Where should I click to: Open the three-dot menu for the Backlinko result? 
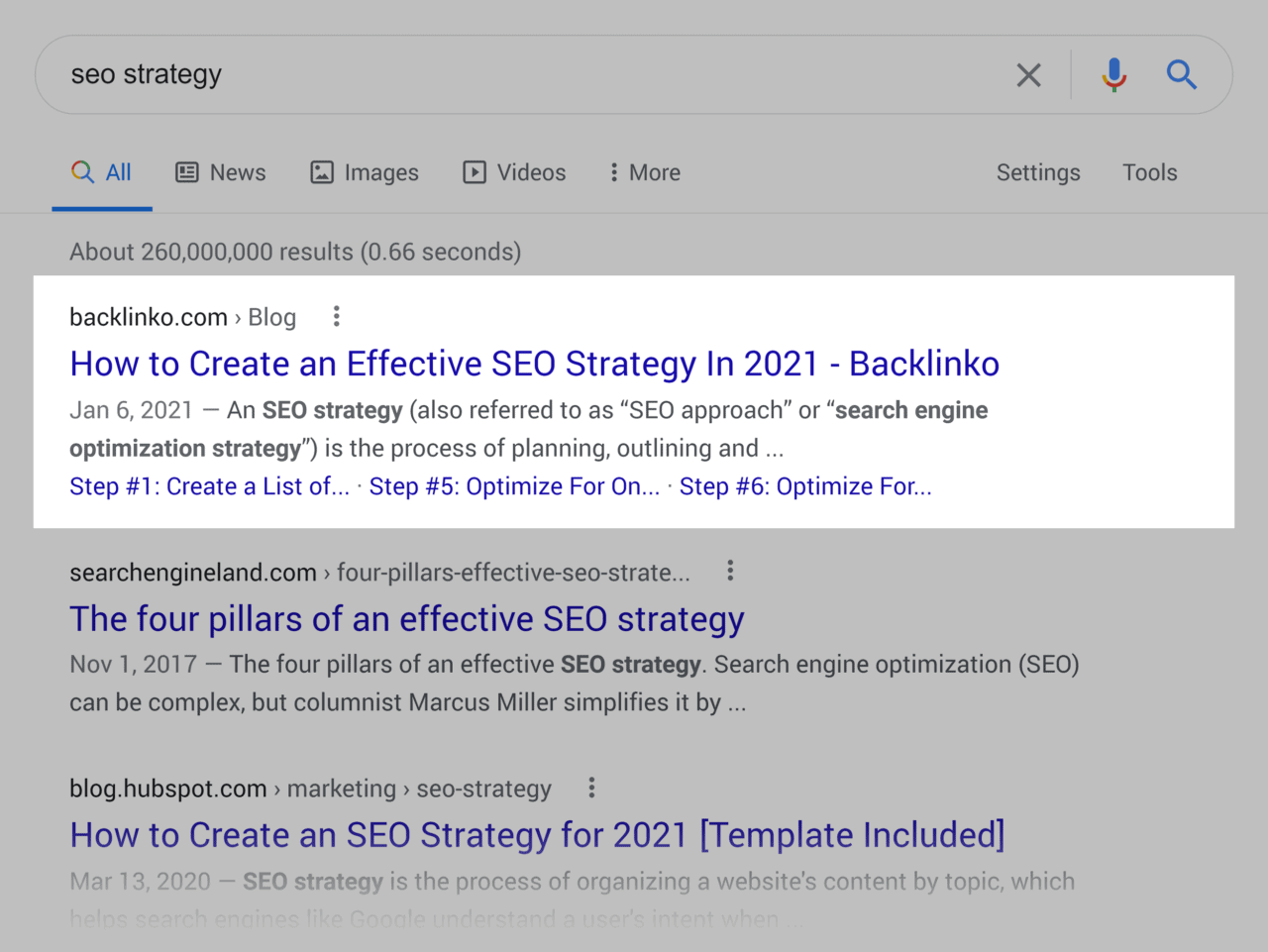336,316
